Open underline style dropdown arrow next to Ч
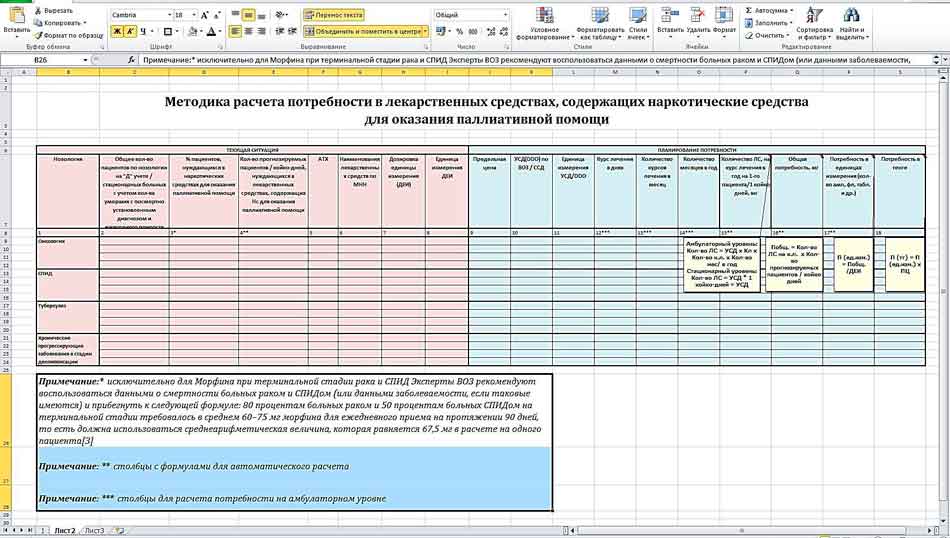 pyautogui.click(x=152, y=31)
